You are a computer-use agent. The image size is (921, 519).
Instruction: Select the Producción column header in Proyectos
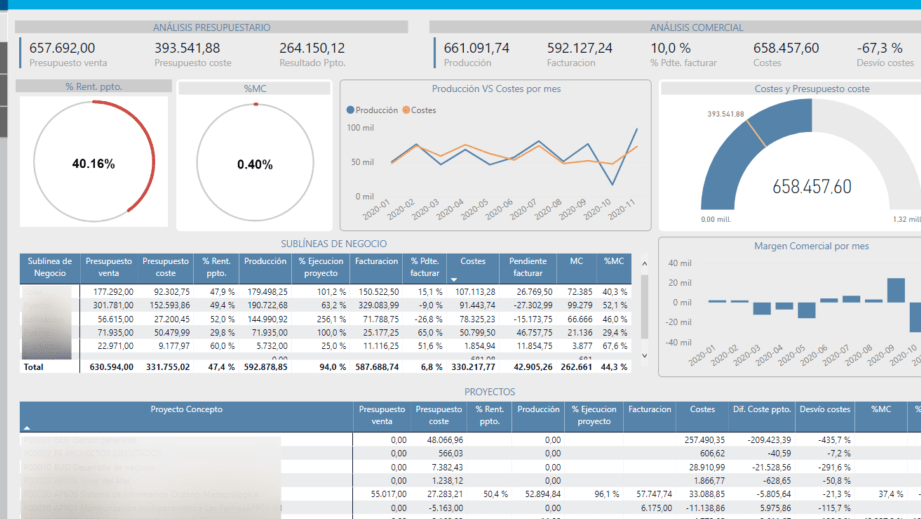tap(538, 409)
